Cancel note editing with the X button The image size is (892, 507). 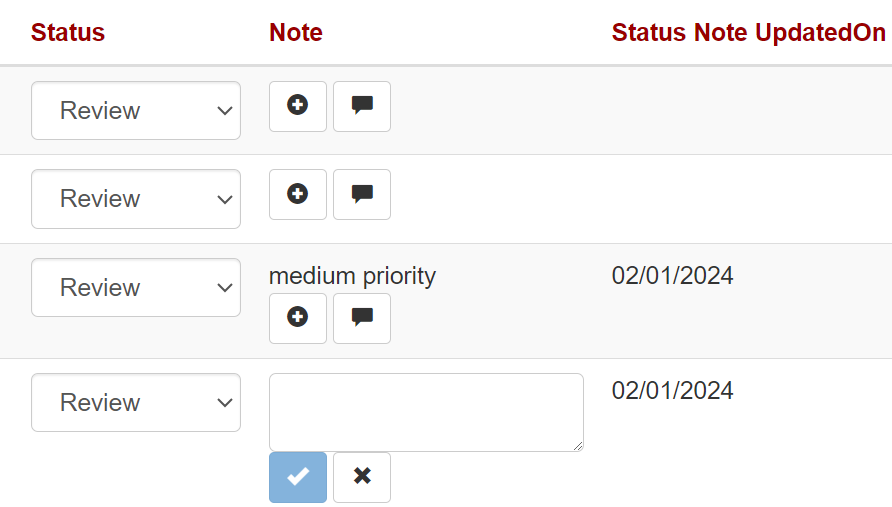click(x=362, y=477)
